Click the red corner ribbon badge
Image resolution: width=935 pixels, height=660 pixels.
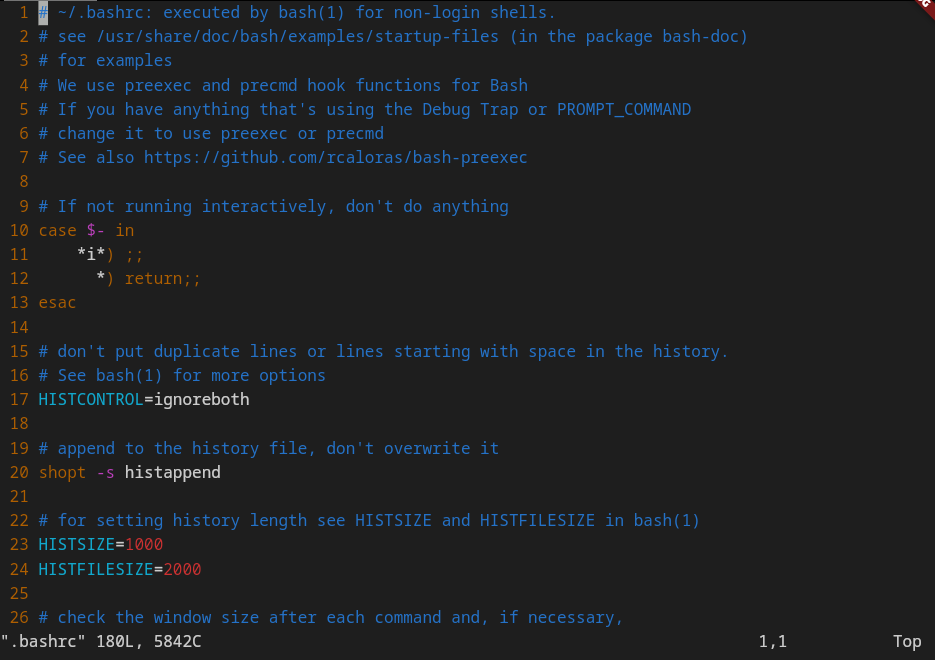point(925,5)
